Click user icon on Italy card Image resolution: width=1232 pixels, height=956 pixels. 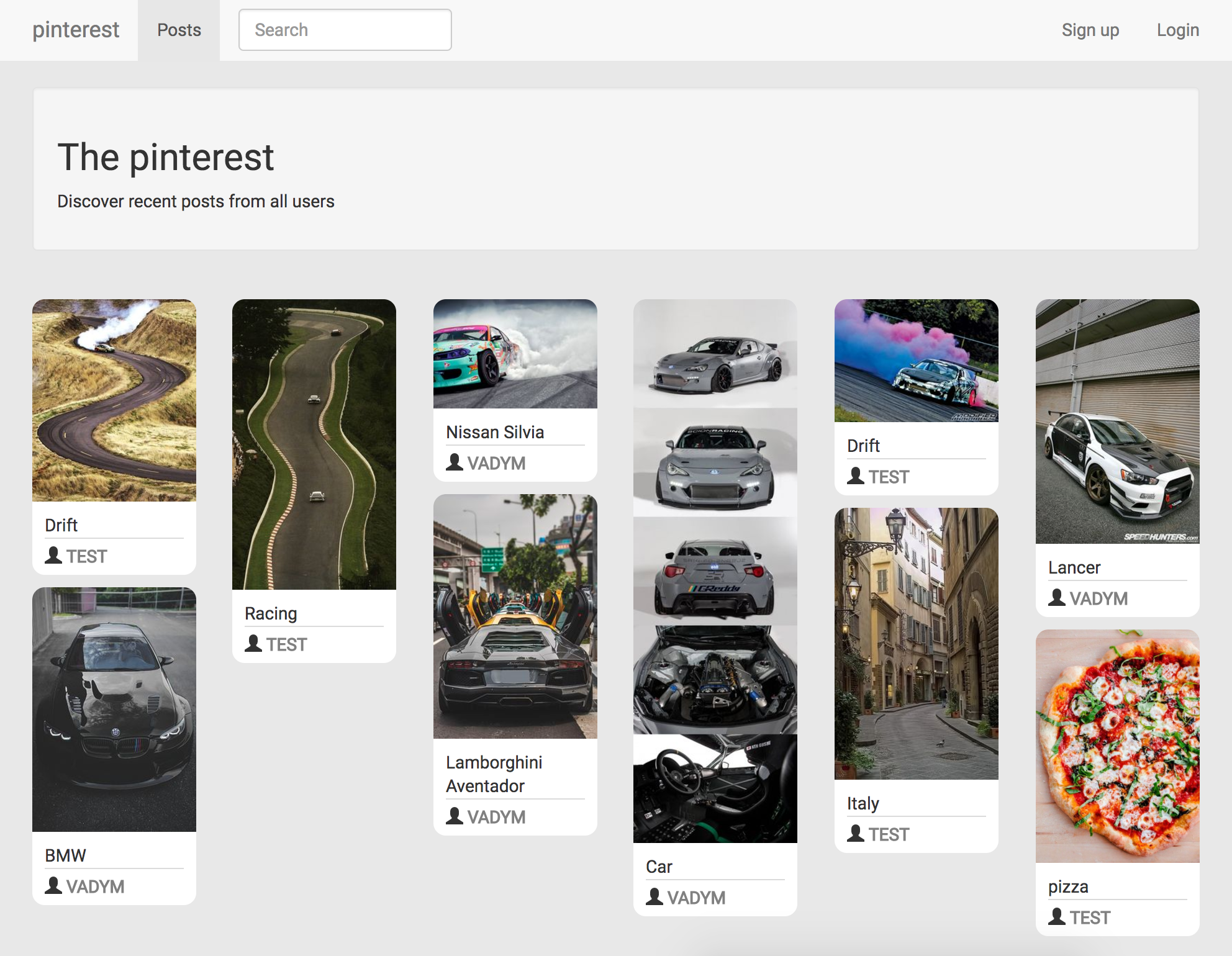[856, 833]
